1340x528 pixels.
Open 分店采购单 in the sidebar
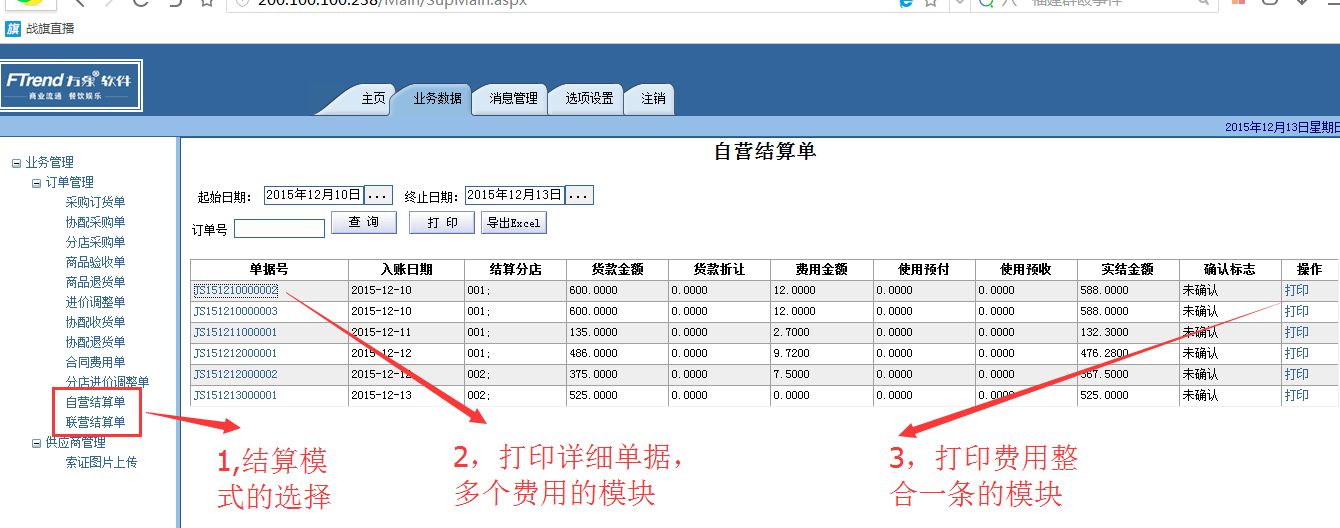point(95,242)
